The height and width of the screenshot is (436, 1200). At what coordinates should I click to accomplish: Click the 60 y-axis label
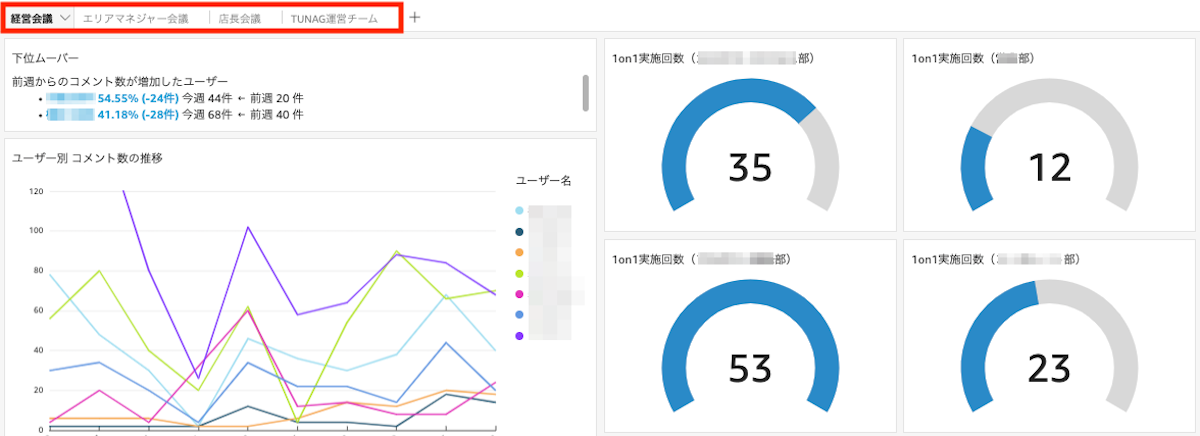pyautogui.click(x=38, y=311)
